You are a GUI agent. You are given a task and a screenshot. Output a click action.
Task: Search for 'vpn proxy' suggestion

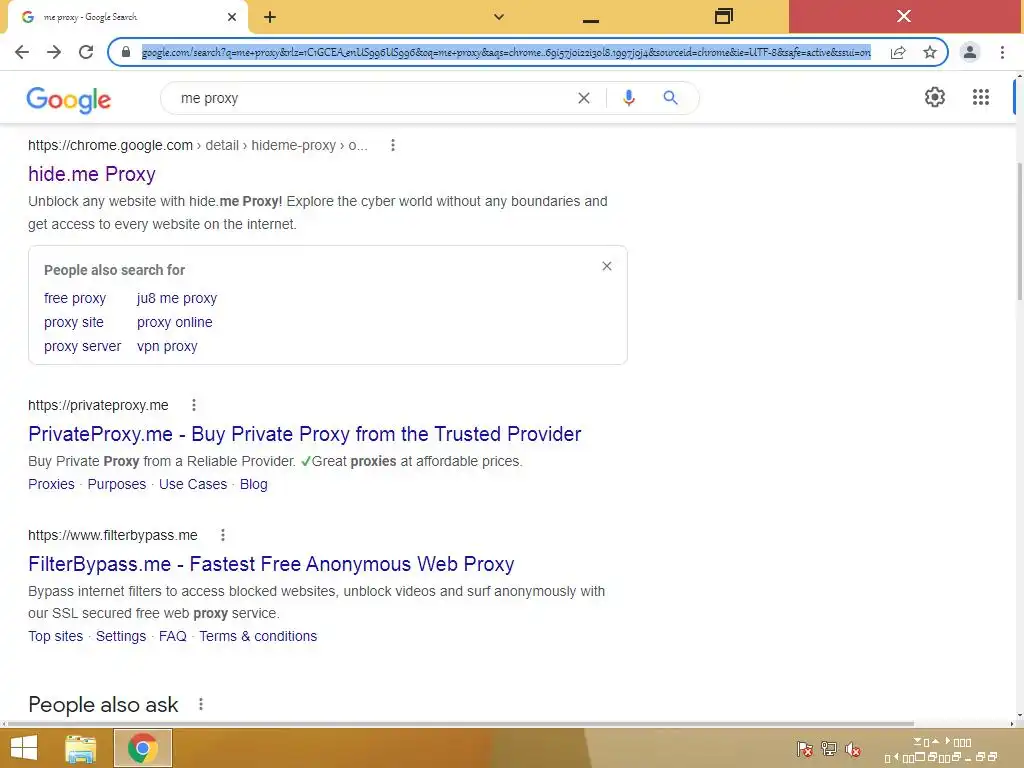pos(167,347)
